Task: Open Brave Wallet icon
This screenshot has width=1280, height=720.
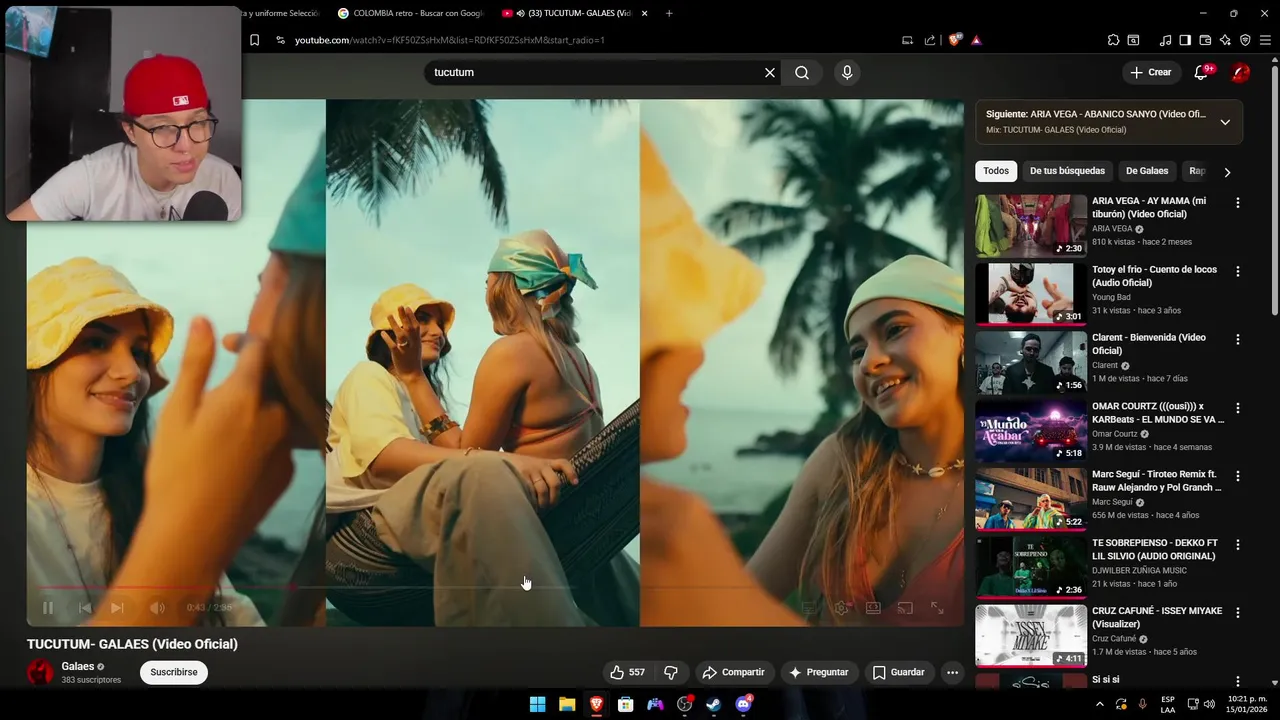Action: click(x=1205, y=40)
